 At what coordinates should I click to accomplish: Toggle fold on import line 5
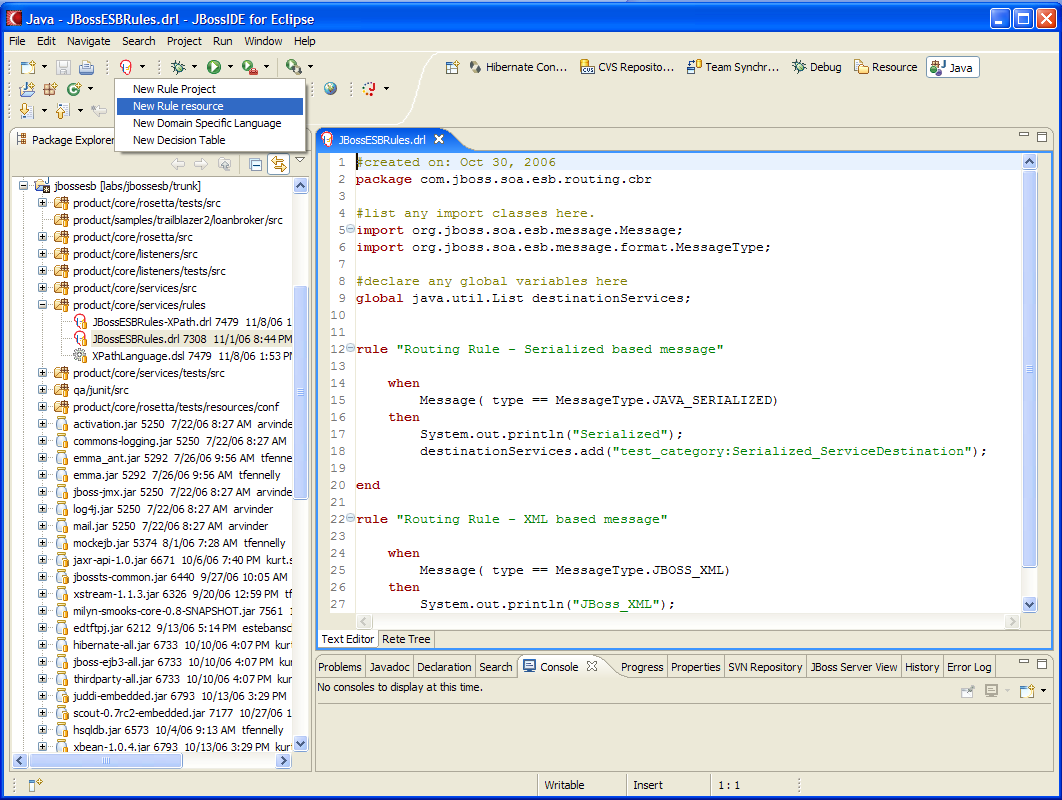350,229
